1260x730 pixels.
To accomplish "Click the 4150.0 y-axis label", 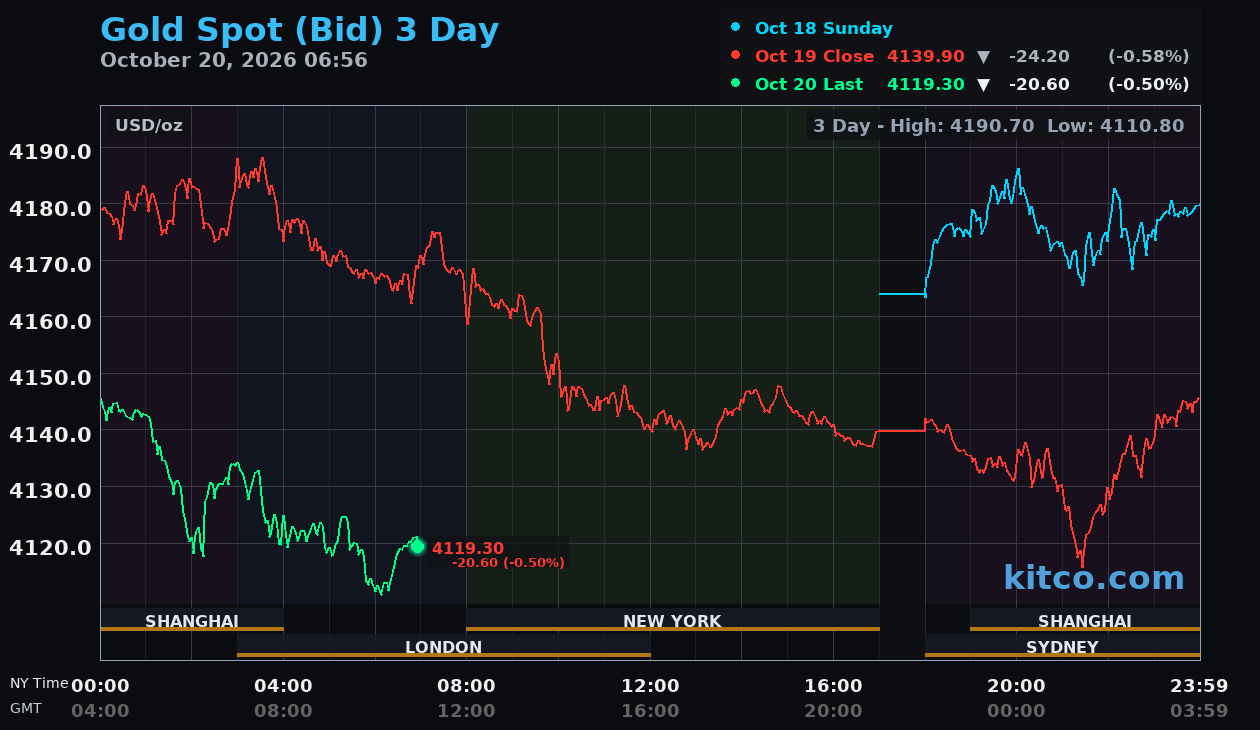I will click(50, 377).
